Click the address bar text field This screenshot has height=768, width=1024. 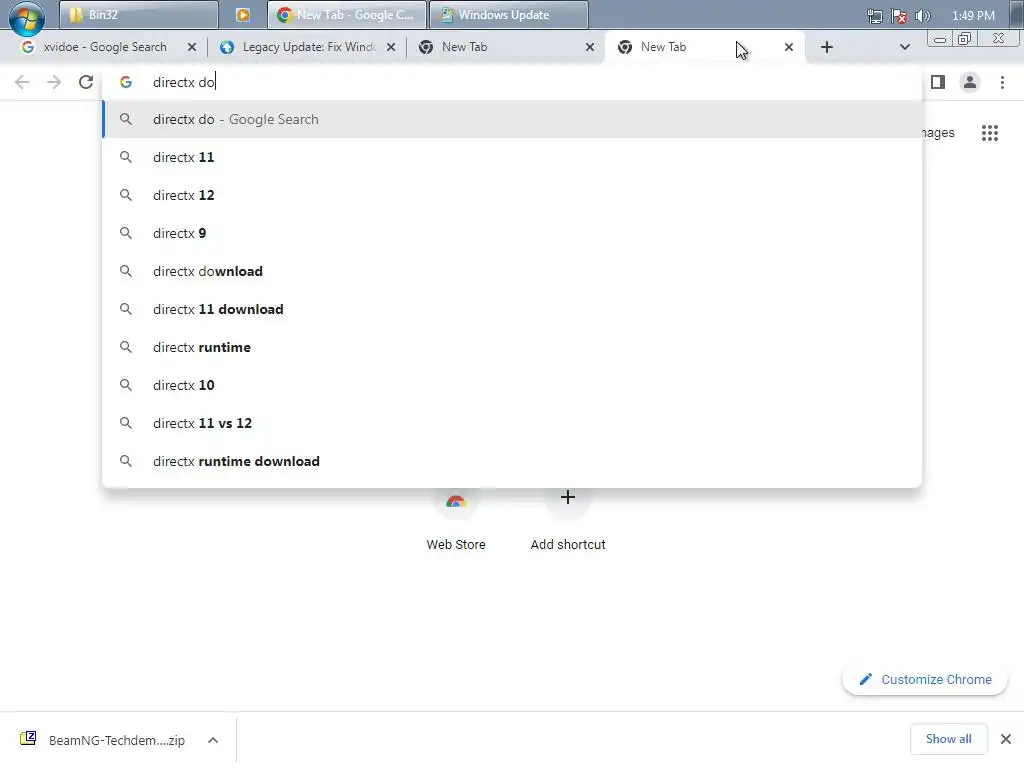point(512,82)
